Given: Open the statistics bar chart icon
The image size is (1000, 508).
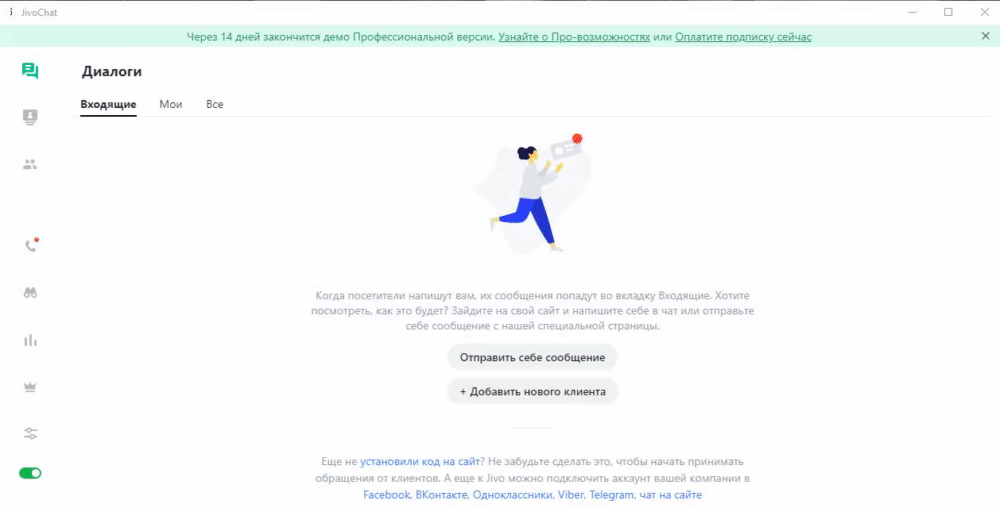Looking at the screenshot, I should 31,340.
